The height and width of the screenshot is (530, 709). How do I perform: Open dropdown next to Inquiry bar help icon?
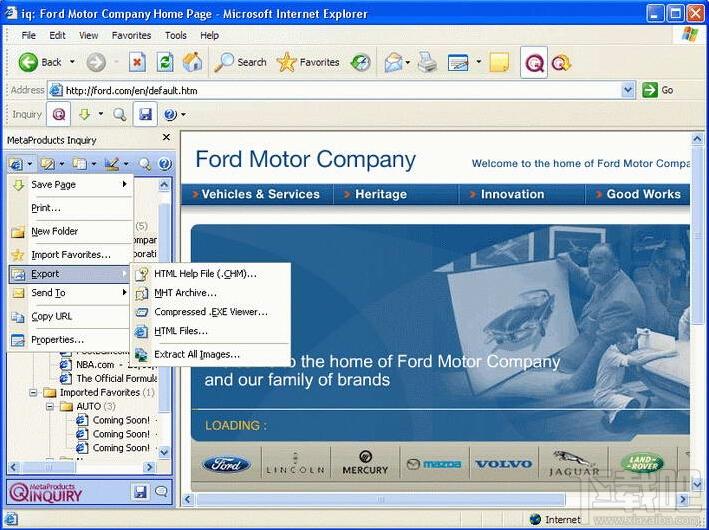183,114
